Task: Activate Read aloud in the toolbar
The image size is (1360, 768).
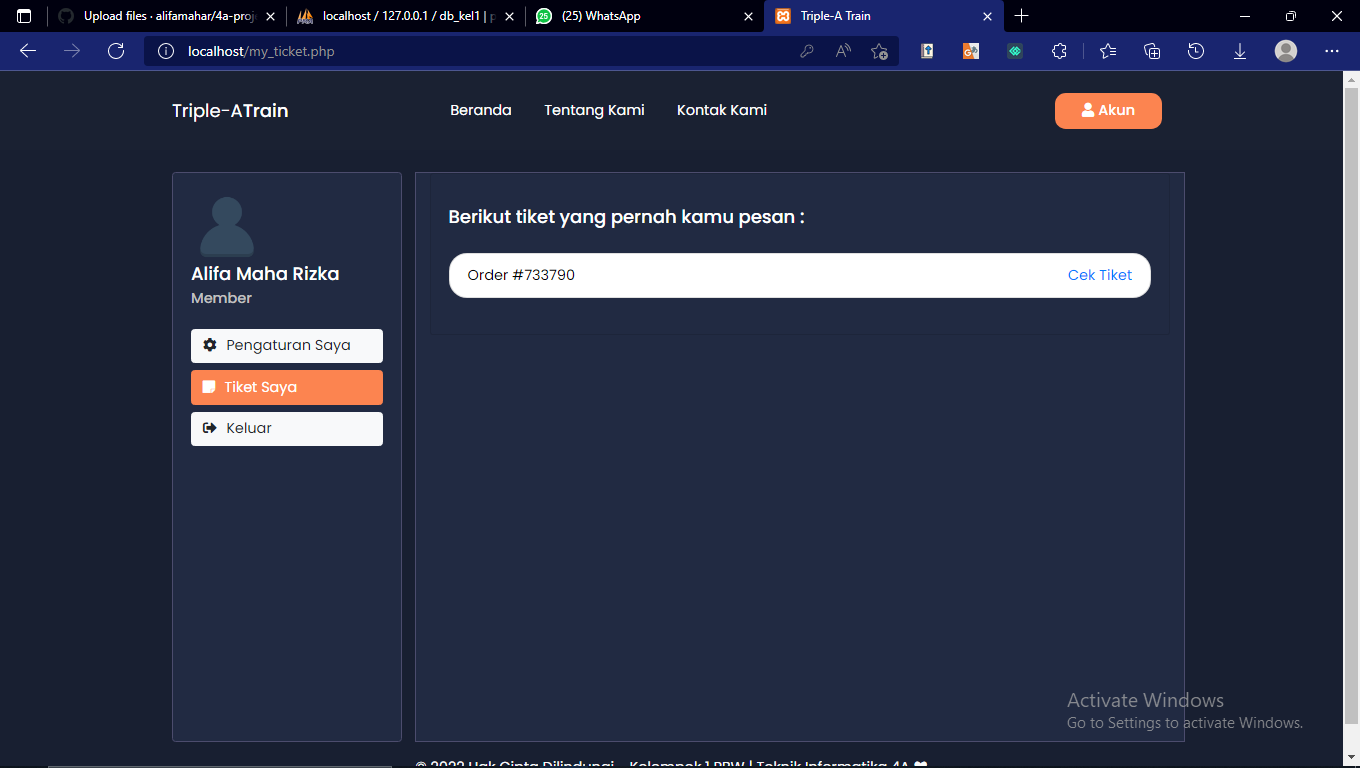Action: coord(843,50)
